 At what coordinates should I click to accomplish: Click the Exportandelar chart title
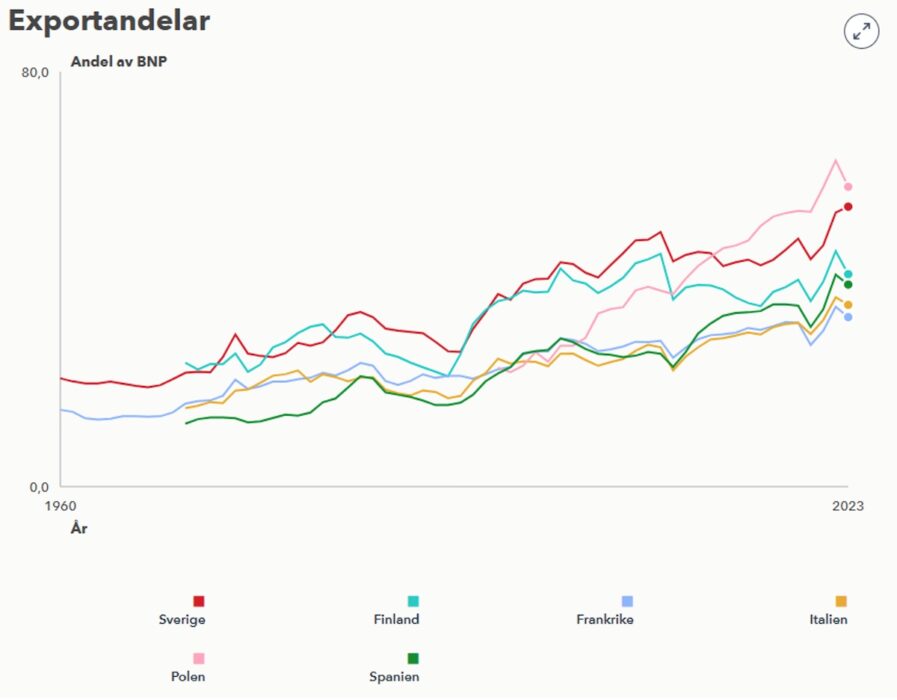(x=109, y=21)
